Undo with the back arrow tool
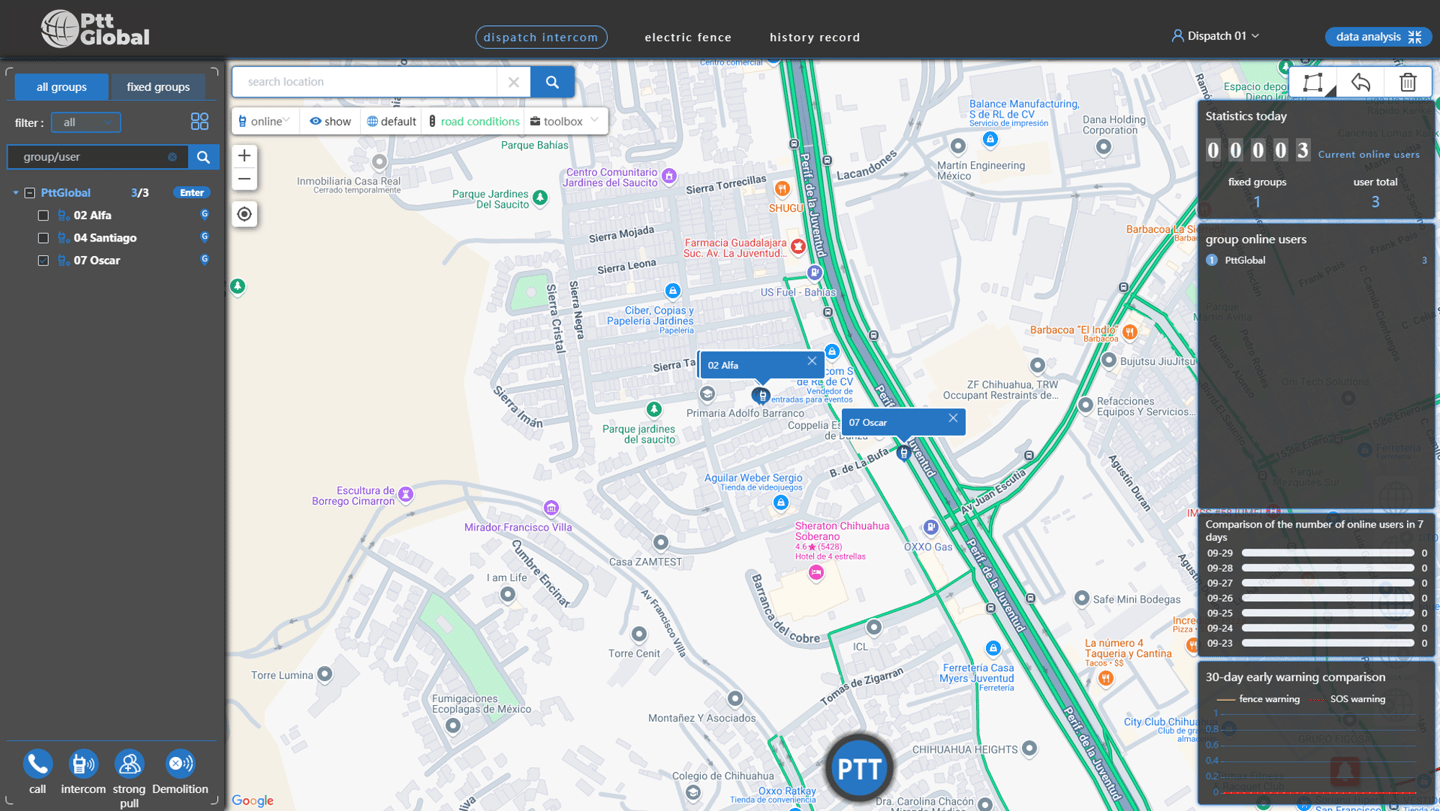 (x=1361, y=83)
